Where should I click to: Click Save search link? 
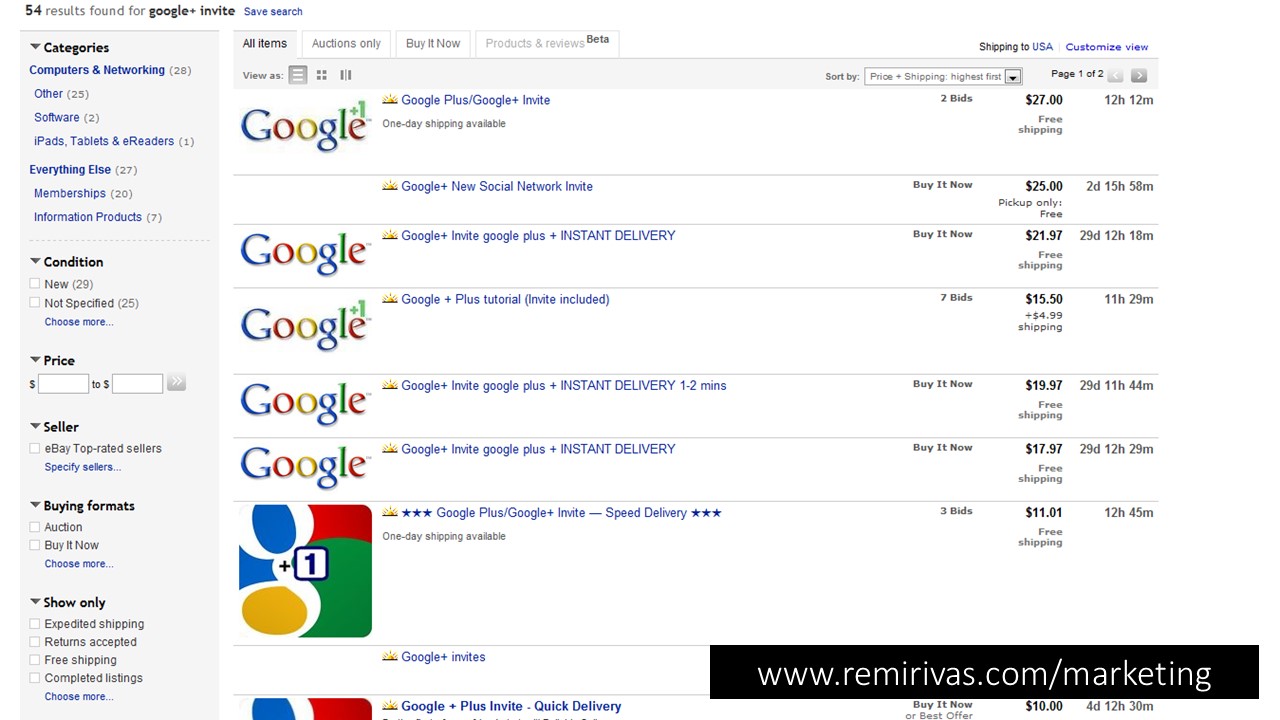[x=273, y=12]
